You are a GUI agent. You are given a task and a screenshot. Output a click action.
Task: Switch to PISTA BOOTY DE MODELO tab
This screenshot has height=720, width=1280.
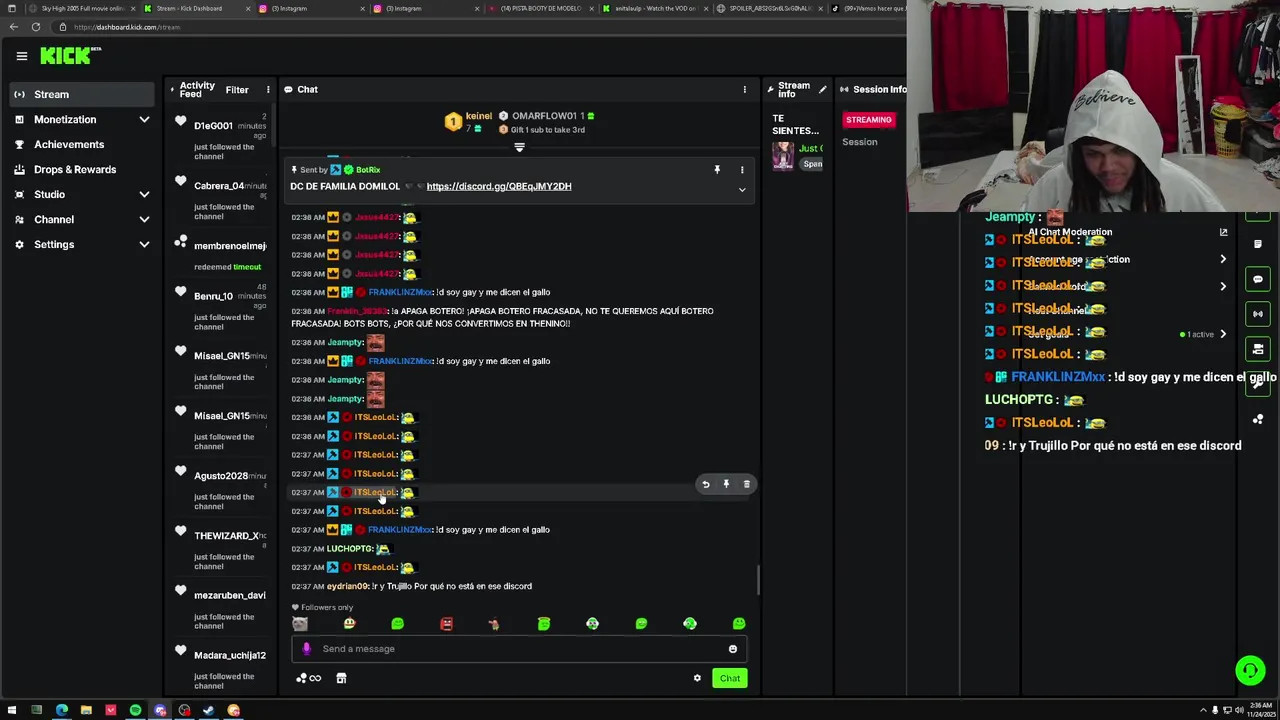[x=540, y=8]
